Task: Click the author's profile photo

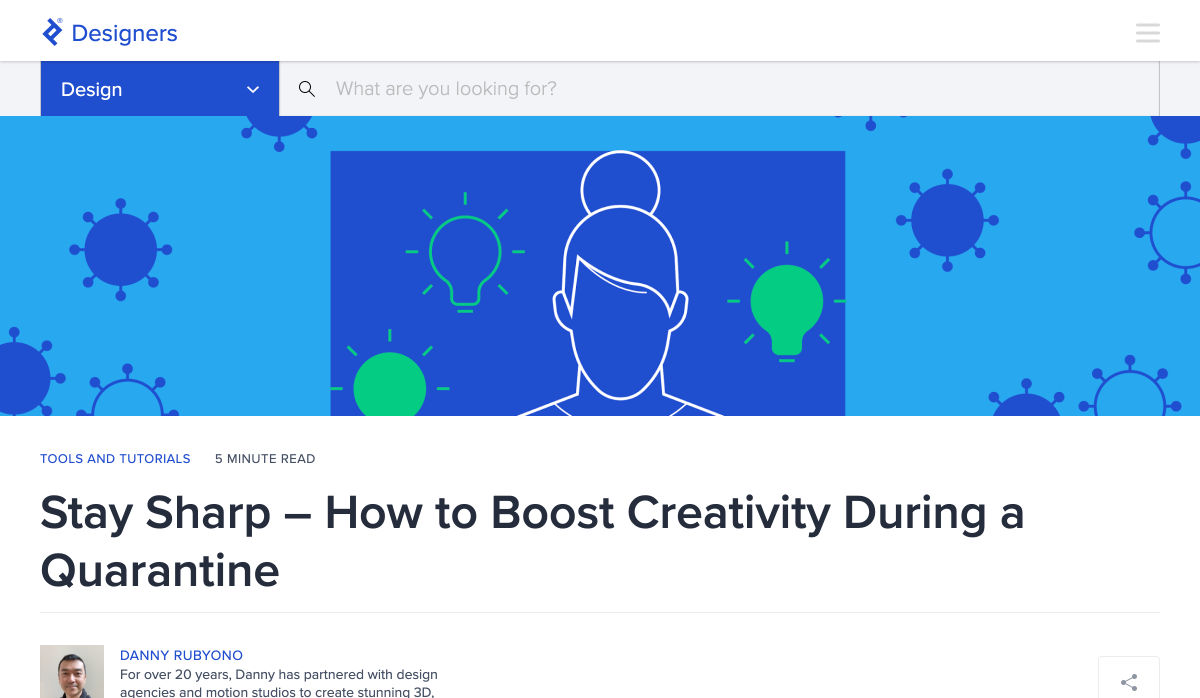Action: coord(72,671)
